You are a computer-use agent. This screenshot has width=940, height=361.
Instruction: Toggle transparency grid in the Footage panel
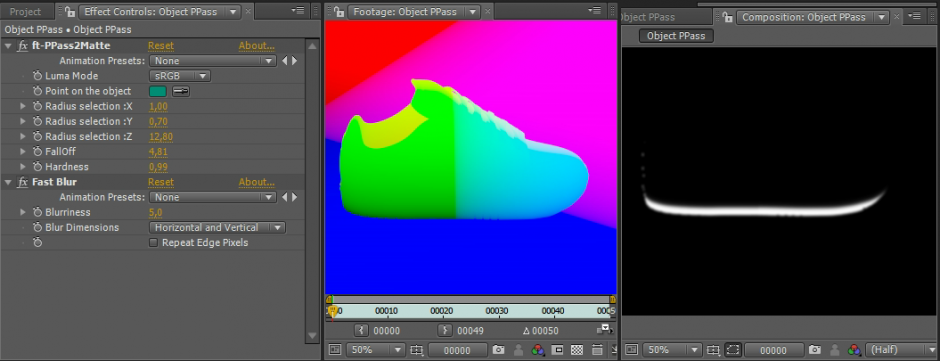click(x=577, y=350)
